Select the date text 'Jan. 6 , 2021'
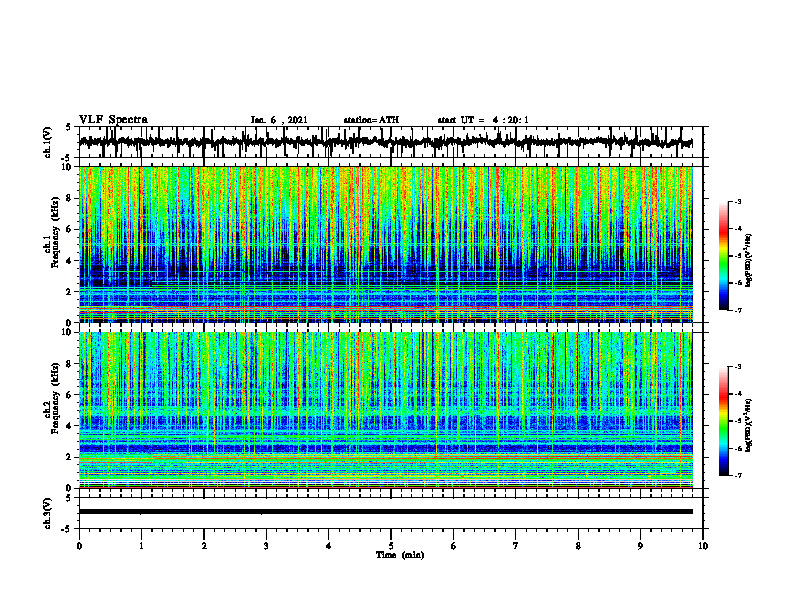This screenshot has width=792, height=612. click(279, 120)
